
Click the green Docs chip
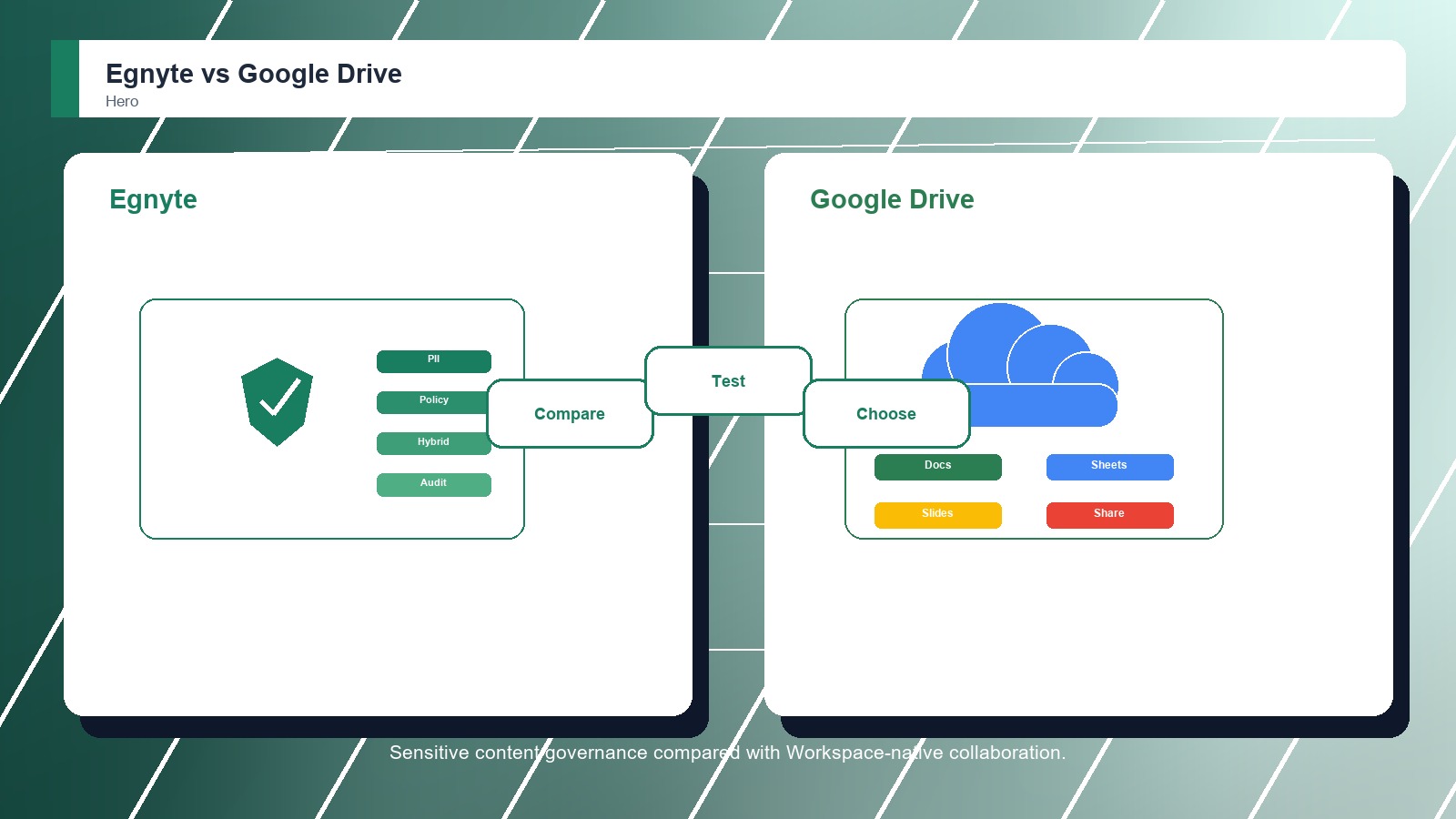(x=938, y=467)
